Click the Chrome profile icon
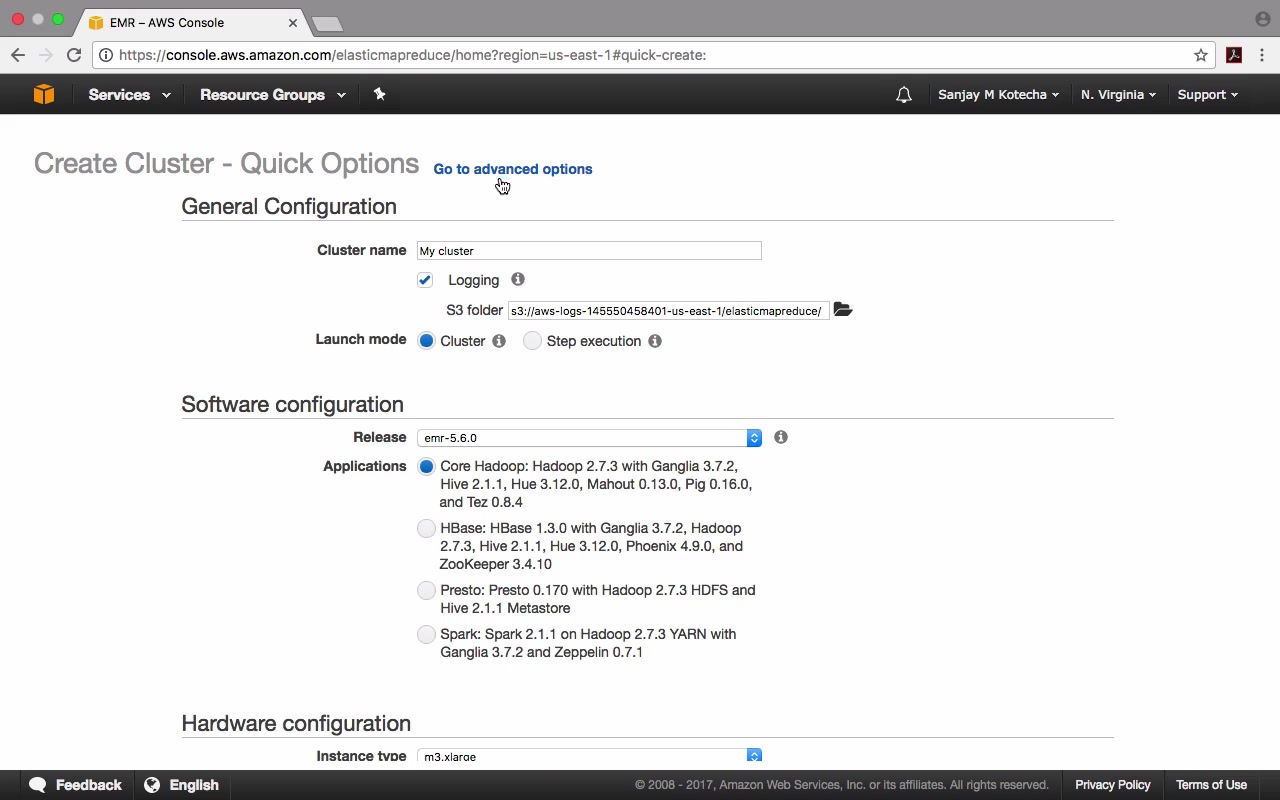 (x=1262, y=19)
